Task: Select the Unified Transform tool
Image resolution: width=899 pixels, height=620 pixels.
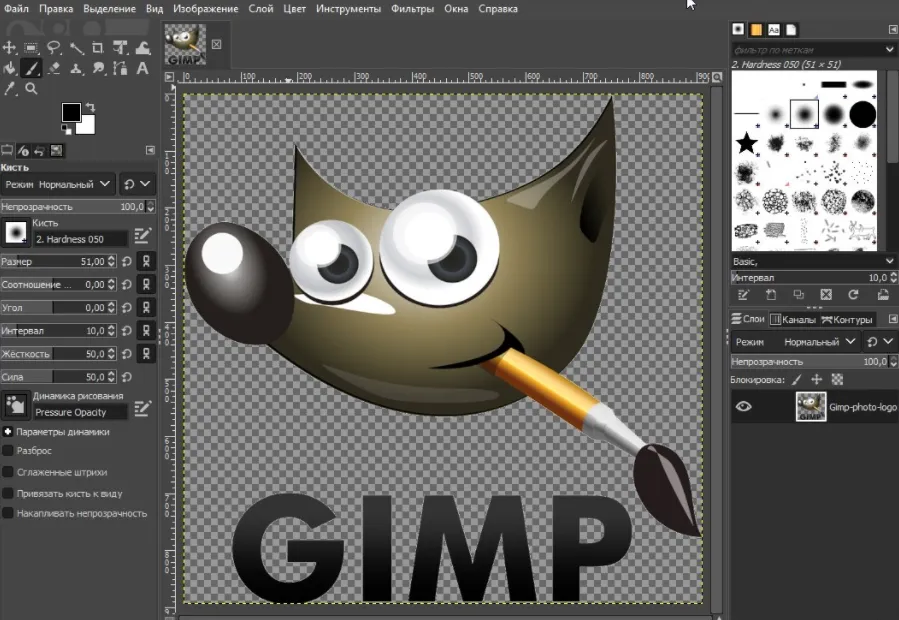Action: (120, 48)
